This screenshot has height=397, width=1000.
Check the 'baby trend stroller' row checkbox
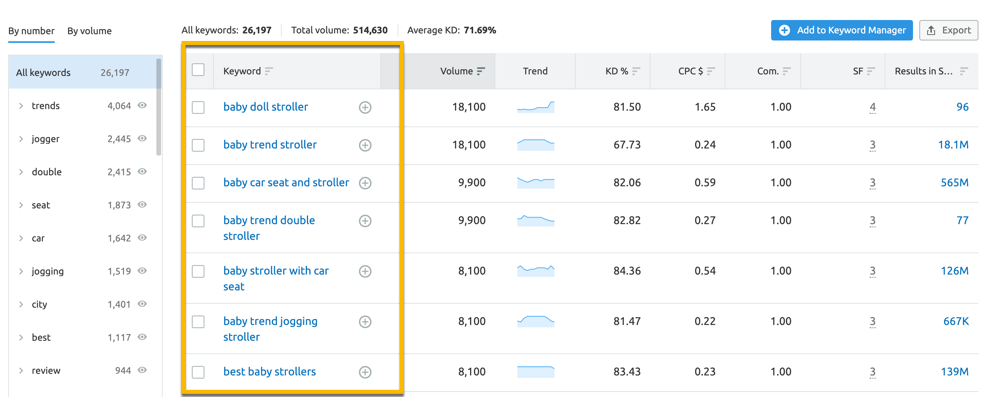click(198, 146)
